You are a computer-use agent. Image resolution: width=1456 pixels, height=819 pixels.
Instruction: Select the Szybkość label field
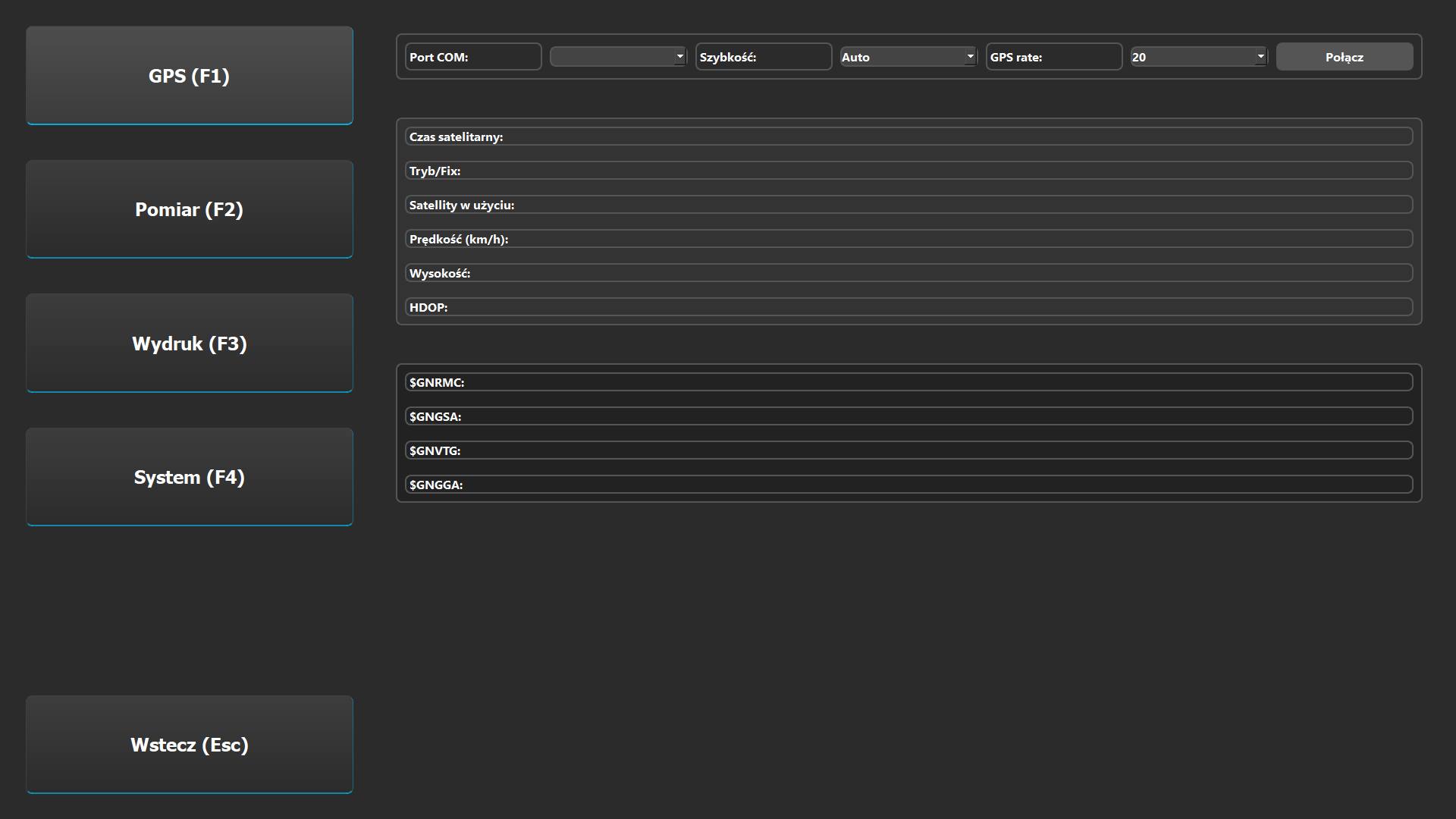click(764, 57)
